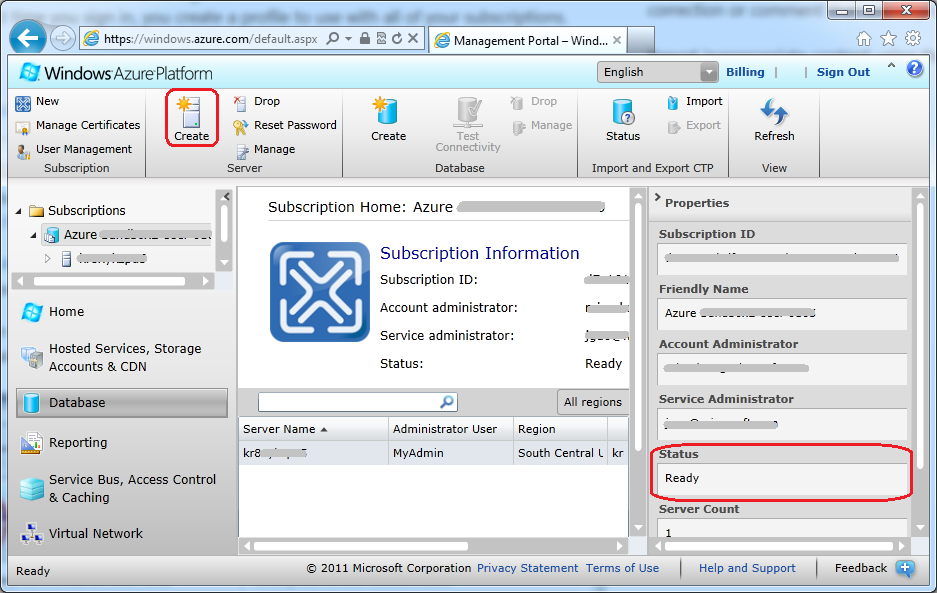Select the South Central region cell
Image resolution: width=937 pixels, height=593 pixels.
(x=561, y=453)
